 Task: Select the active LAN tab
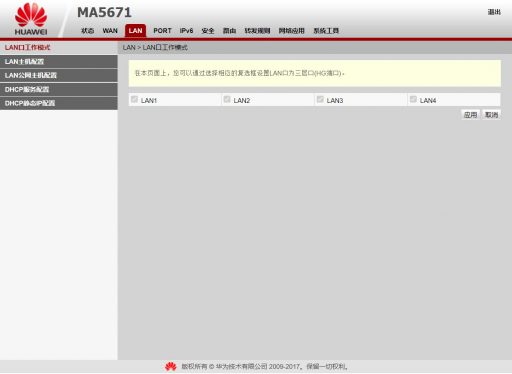point(135,31)
